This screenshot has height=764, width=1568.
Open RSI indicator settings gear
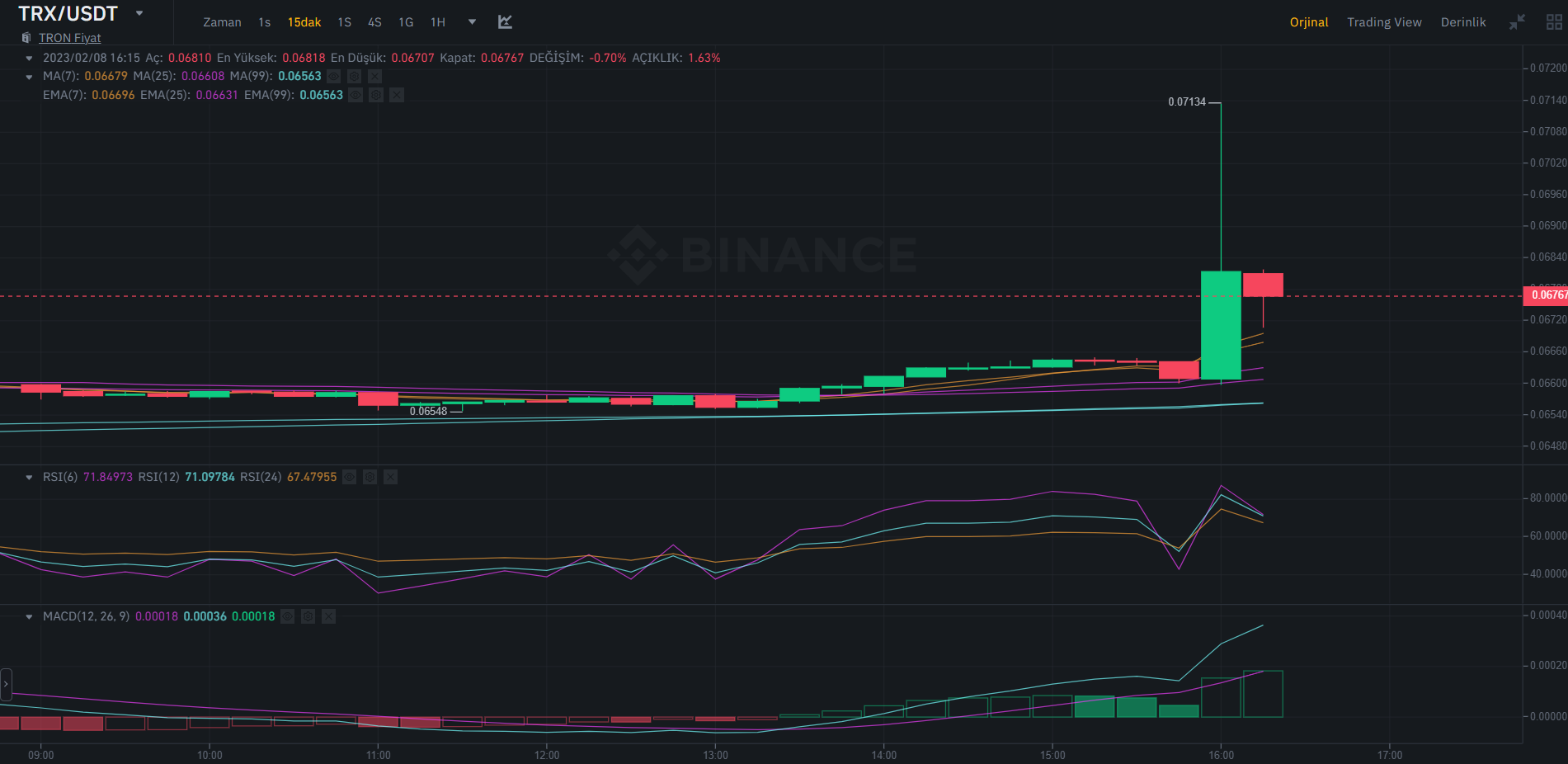pyautogui.click(x=370, y=477)
